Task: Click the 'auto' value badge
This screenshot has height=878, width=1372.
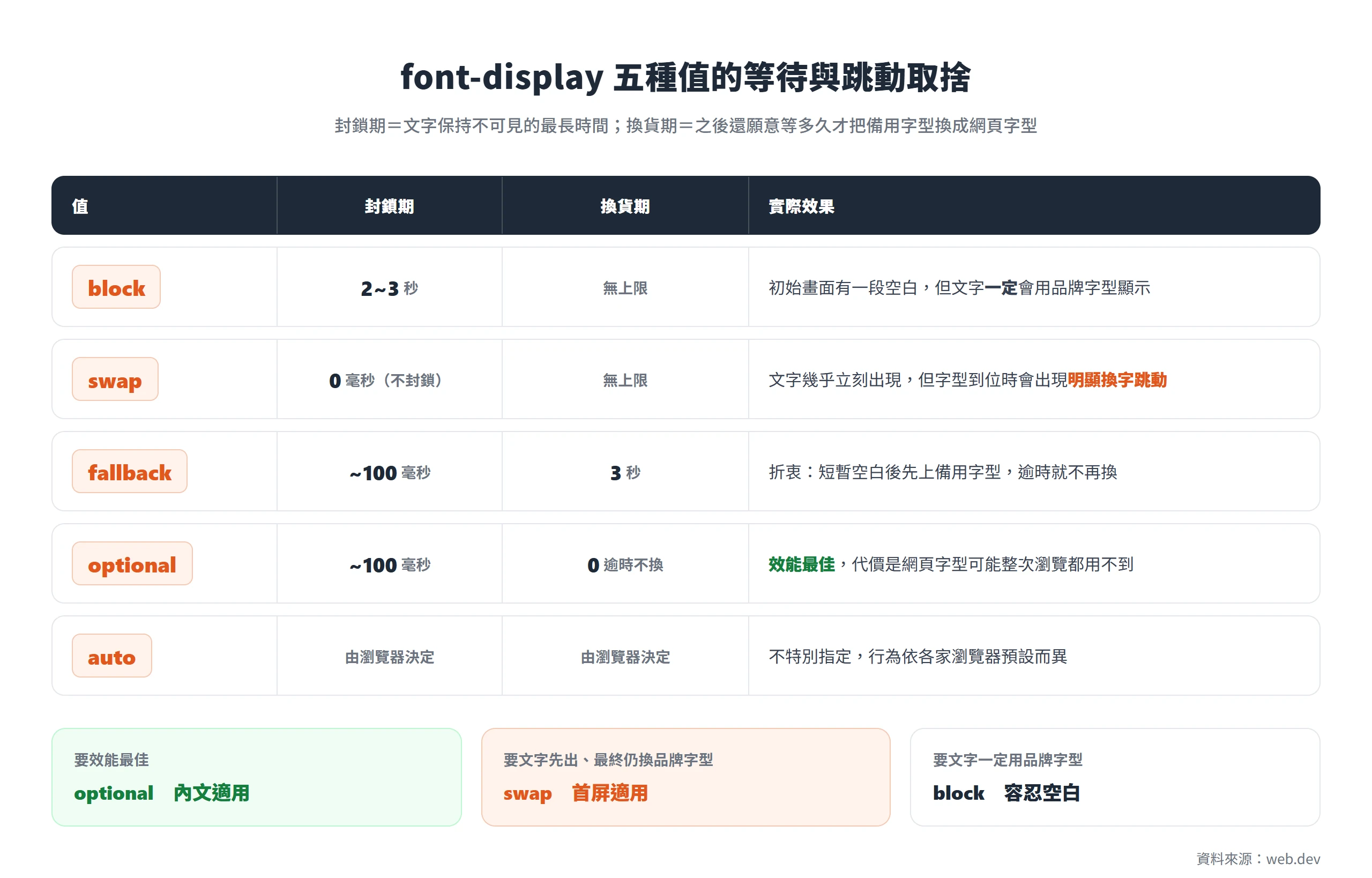Action: tap(111, 656)
